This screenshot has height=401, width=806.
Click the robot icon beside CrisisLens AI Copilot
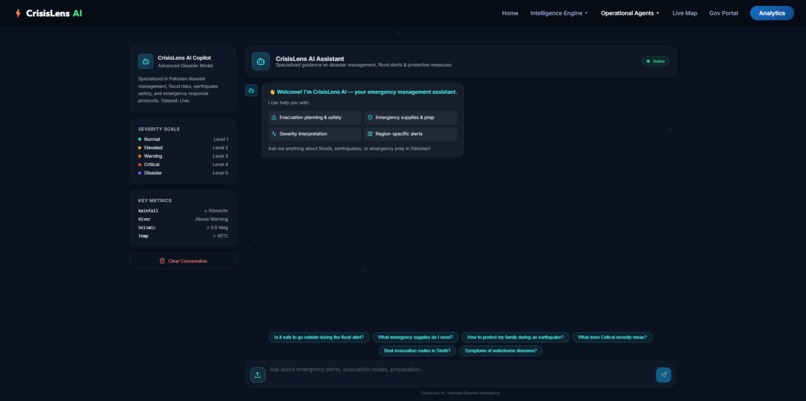[x=145, y=61]
